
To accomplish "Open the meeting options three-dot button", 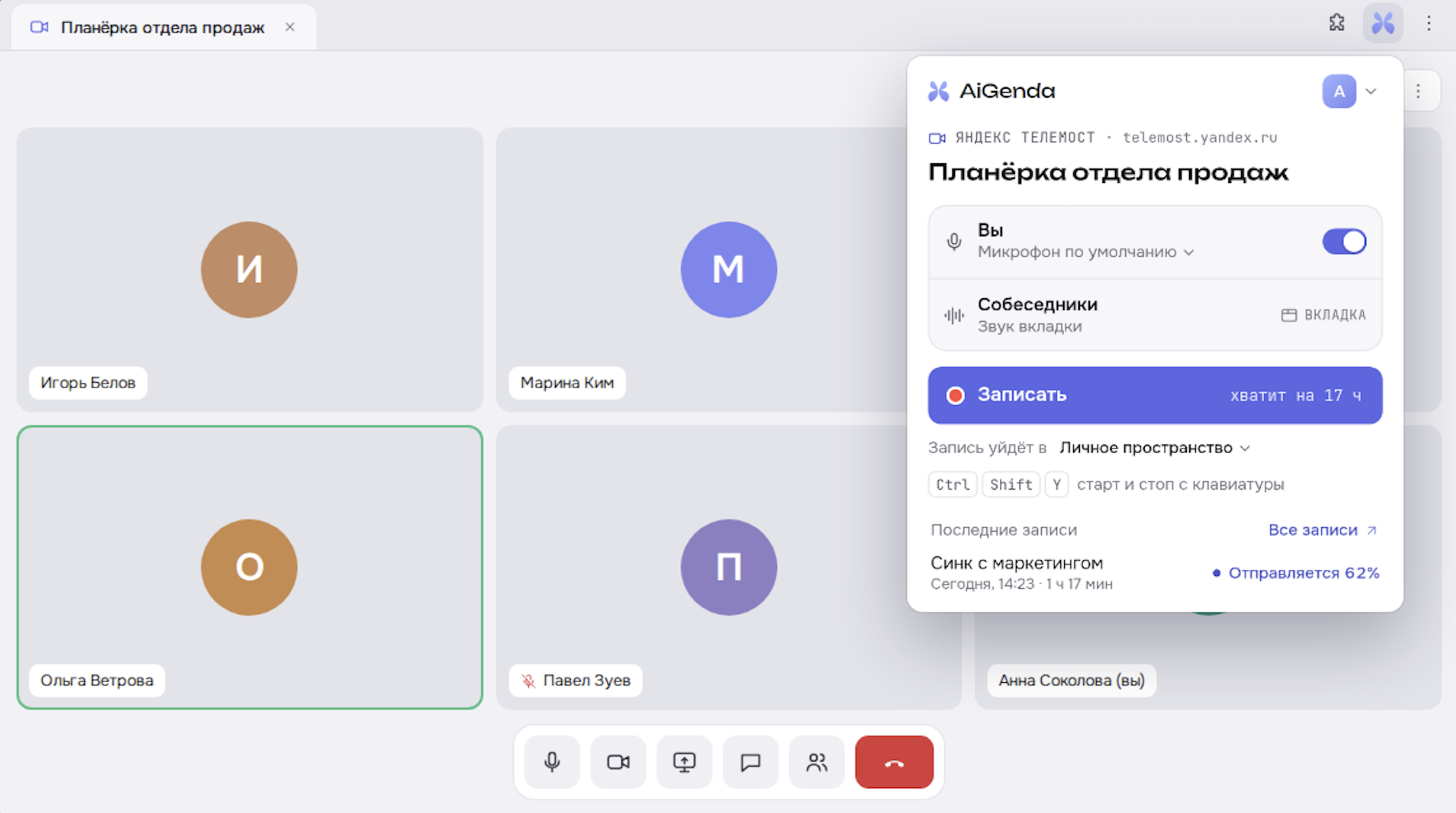I will 1418,91.
